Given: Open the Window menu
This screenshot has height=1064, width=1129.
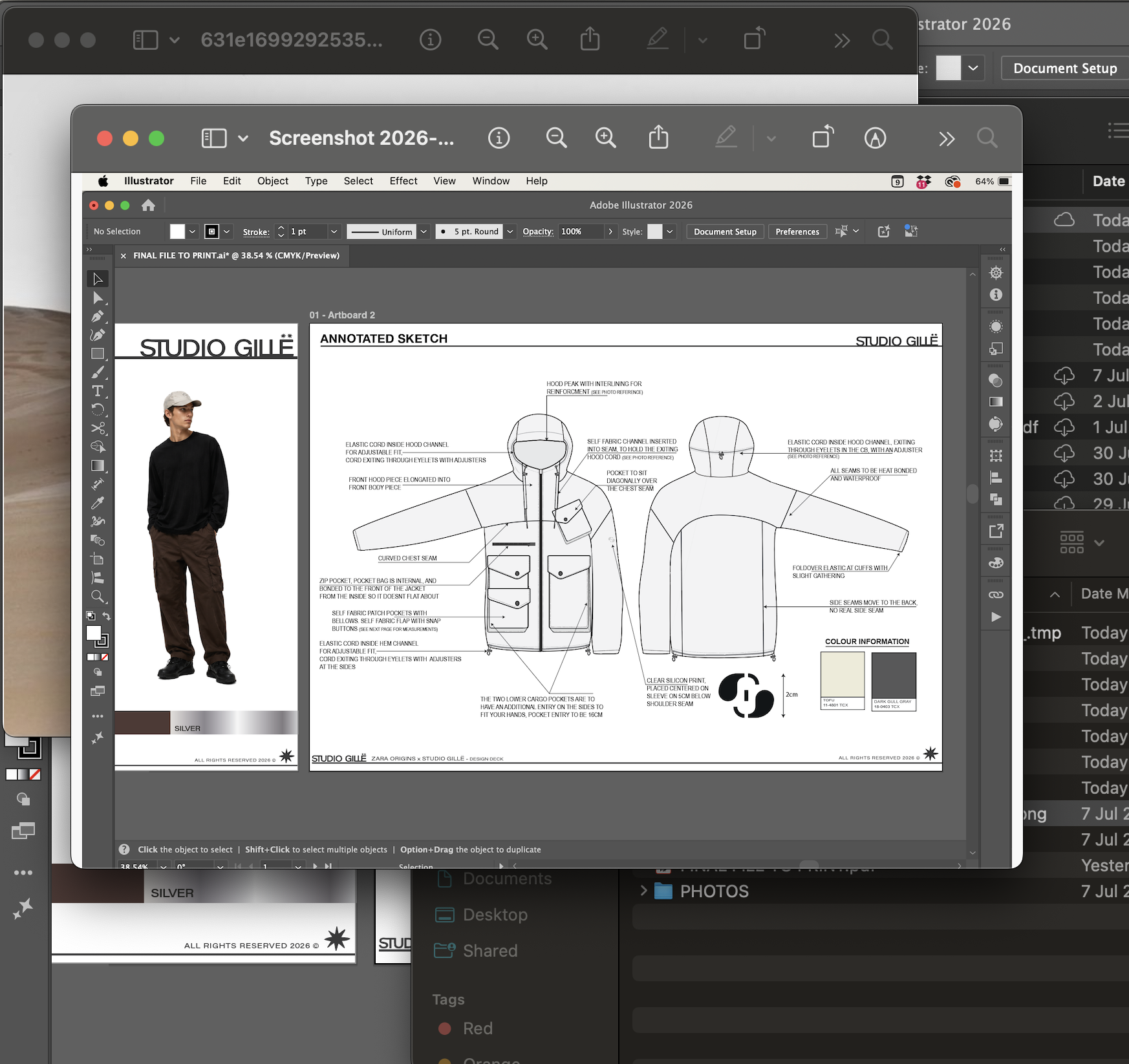Looking at the screenshot, I should 491,181.
